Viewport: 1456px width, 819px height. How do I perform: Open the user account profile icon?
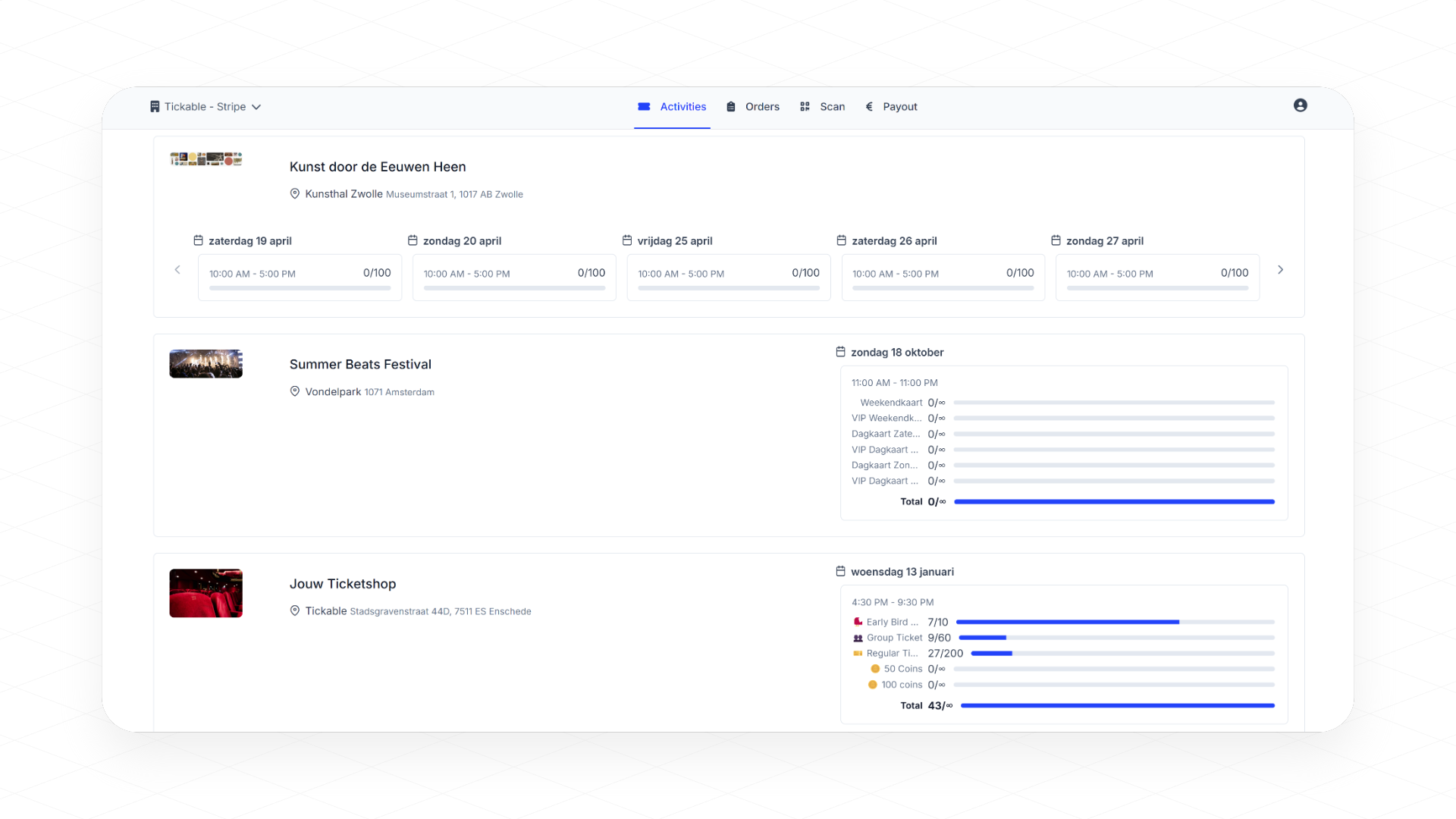pyautogui.click(x=1300, y=105)
